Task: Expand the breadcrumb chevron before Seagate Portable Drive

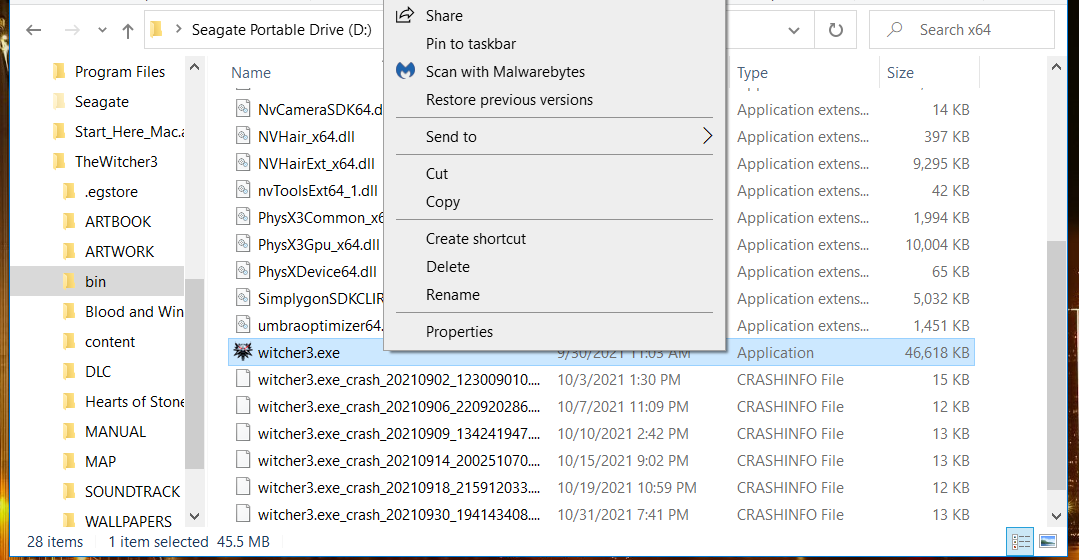Action: tap(178, 30)
